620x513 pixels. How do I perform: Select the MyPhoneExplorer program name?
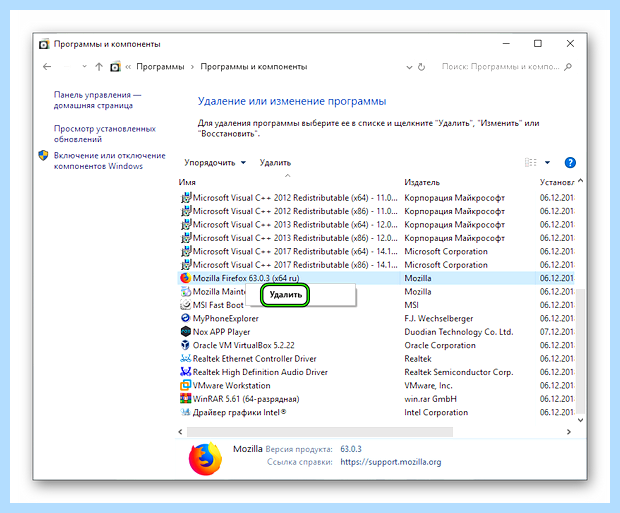[x=225, y=318]
